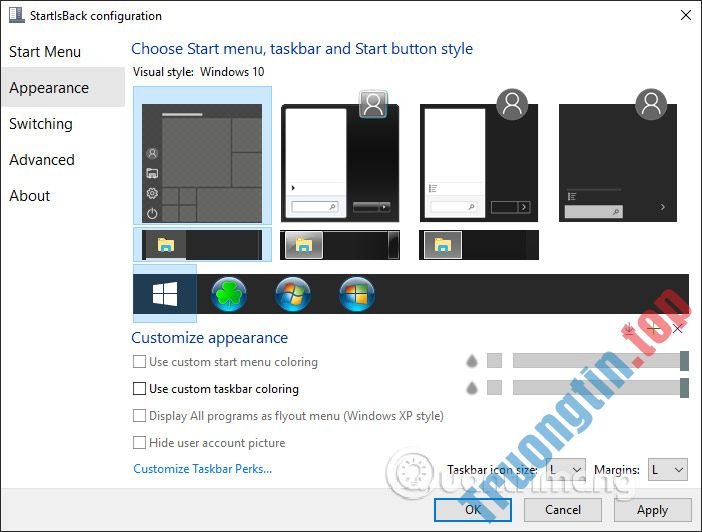Click the X icon to remove start button image
Image resolution: width=702 pixels, height=532 pixels.
pos(678,329)
